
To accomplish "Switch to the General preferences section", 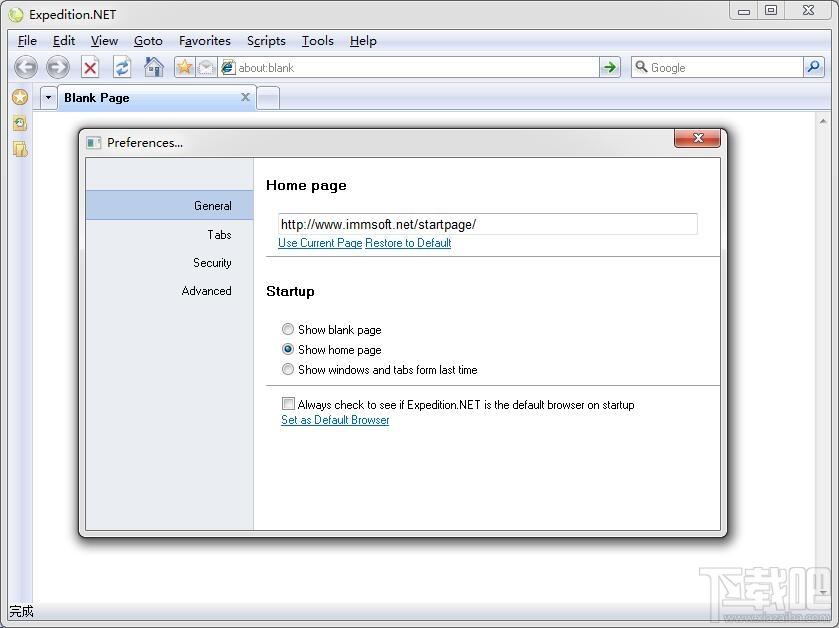I will click(x=170, y=205).
